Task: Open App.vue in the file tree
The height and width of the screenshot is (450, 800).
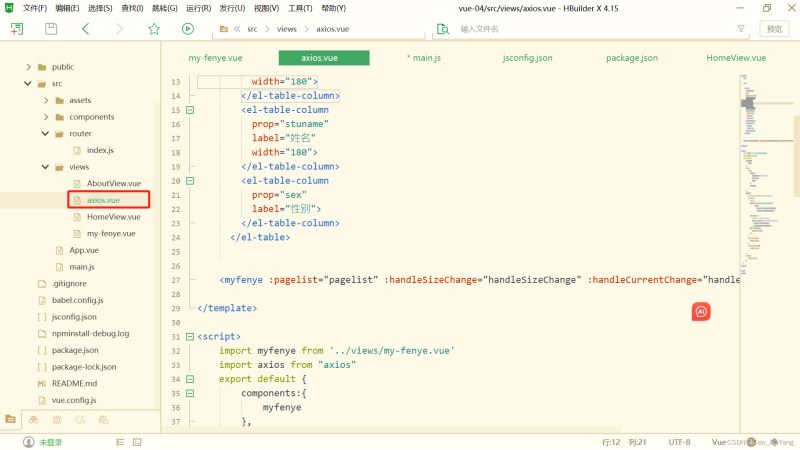Action: 84,251
